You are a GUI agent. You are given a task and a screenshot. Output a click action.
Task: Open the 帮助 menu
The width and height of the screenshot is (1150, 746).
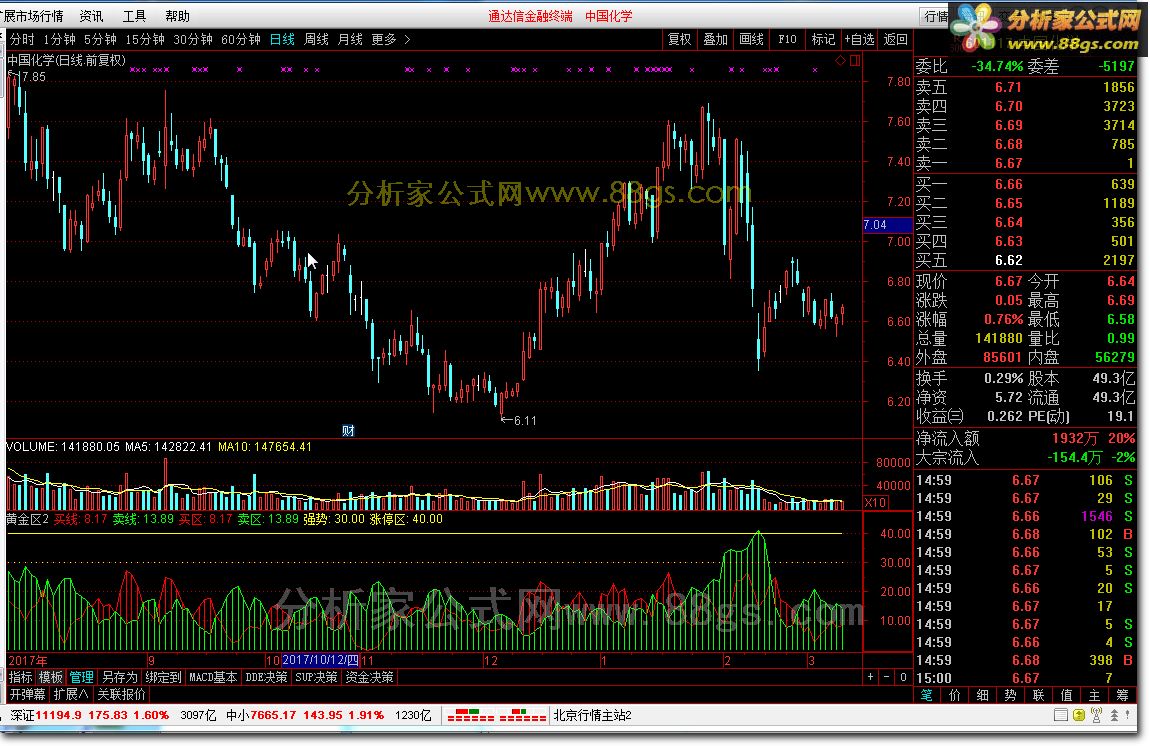pyautogui.click(x=177, y=16)
